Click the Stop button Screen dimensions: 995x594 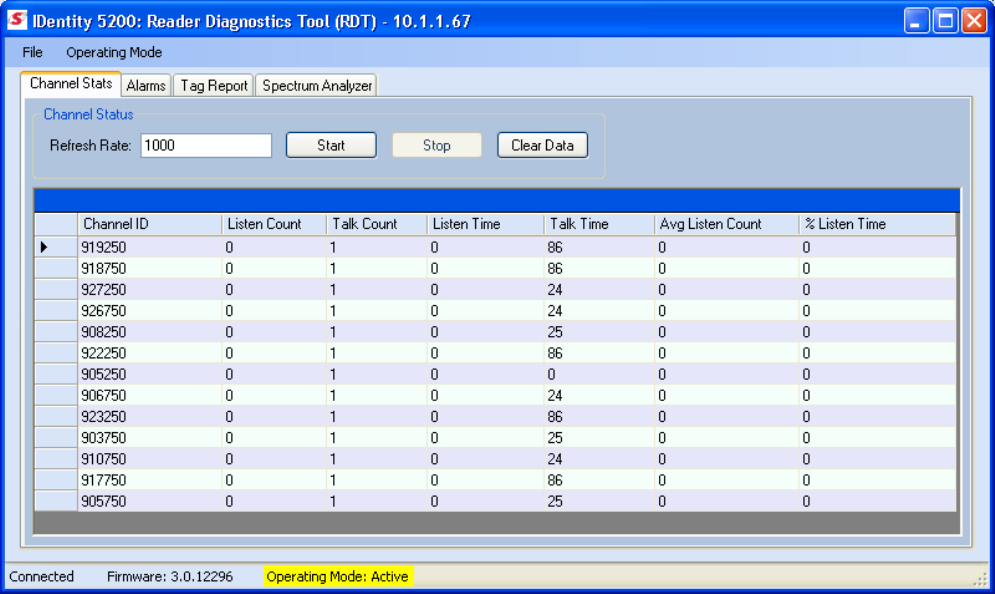pos(437,145)
